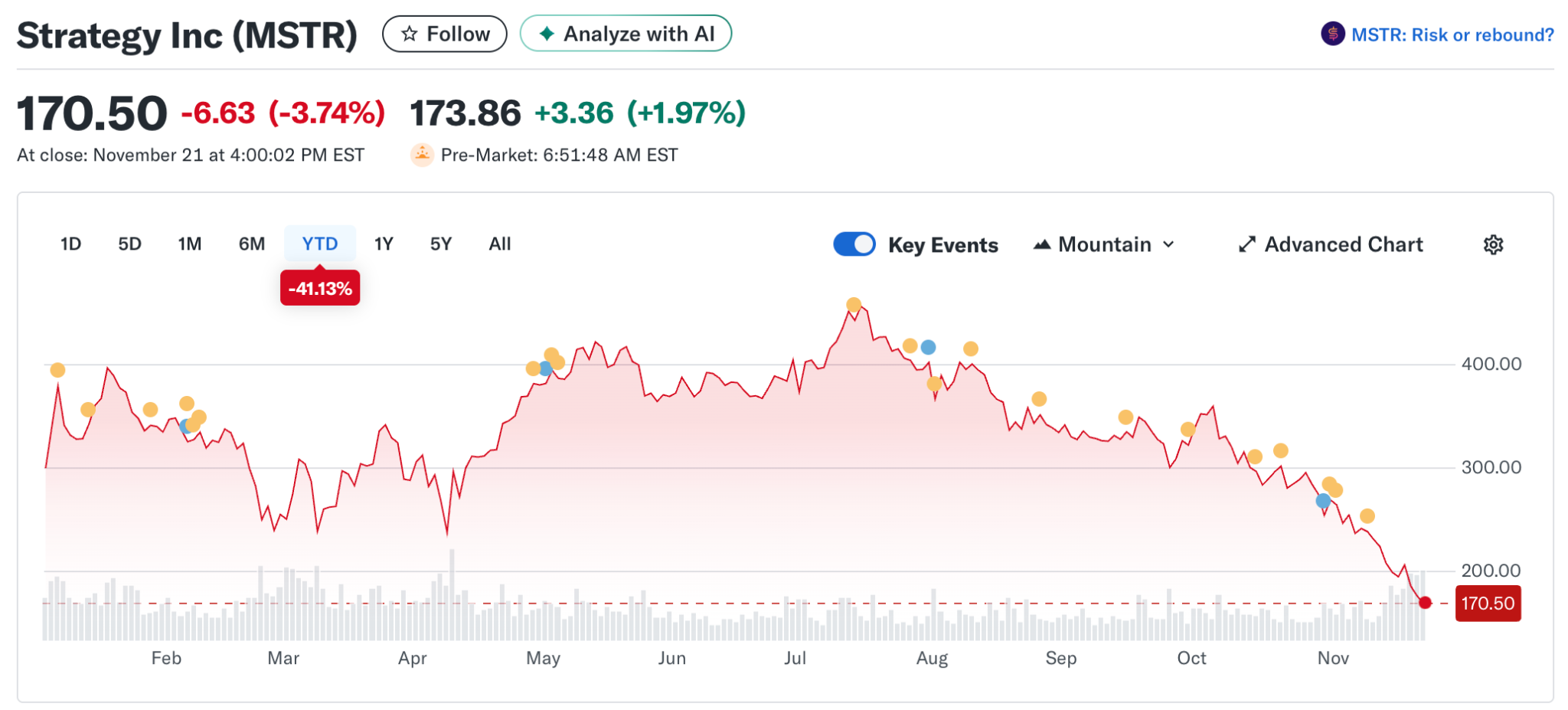Click the Analyze with AI diamond icon
1568x710 pixels.
547,33
